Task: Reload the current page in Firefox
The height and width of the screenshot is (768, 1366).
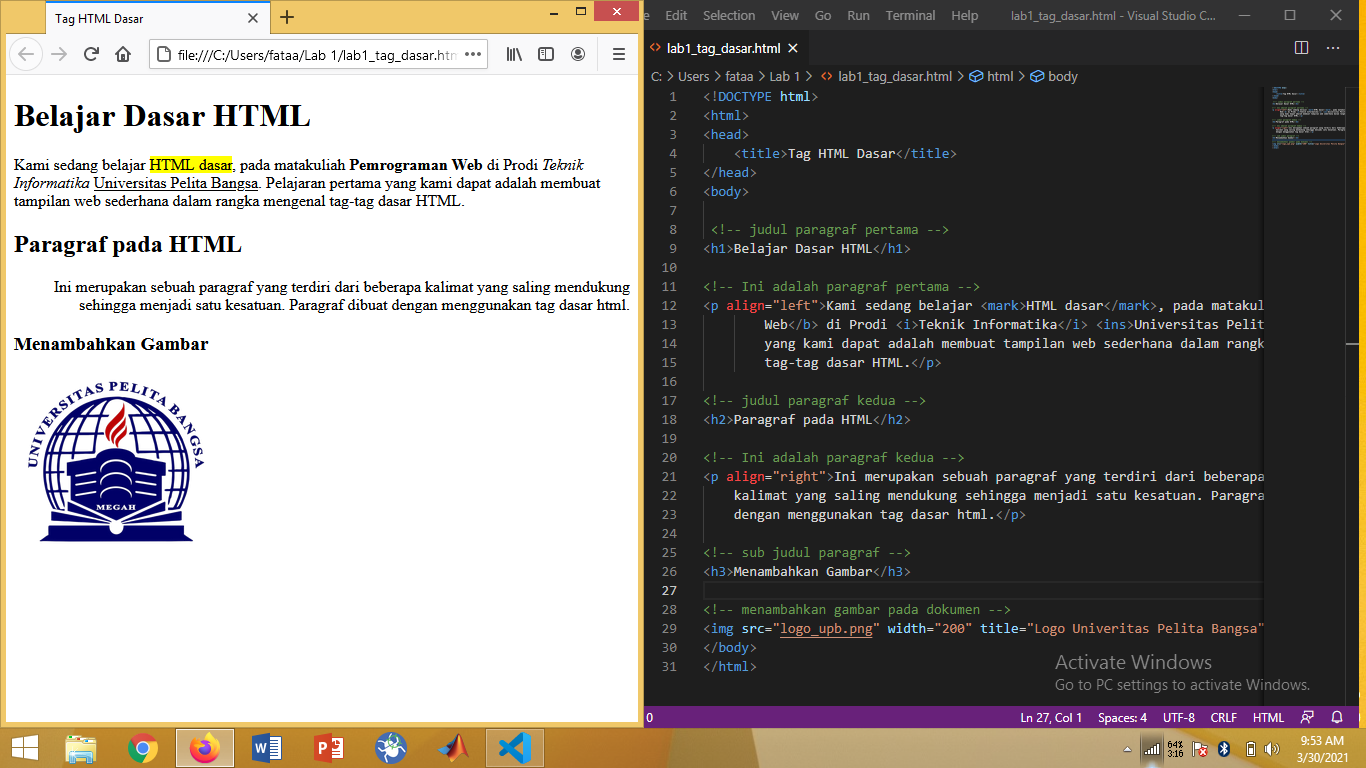Action: 91,55
